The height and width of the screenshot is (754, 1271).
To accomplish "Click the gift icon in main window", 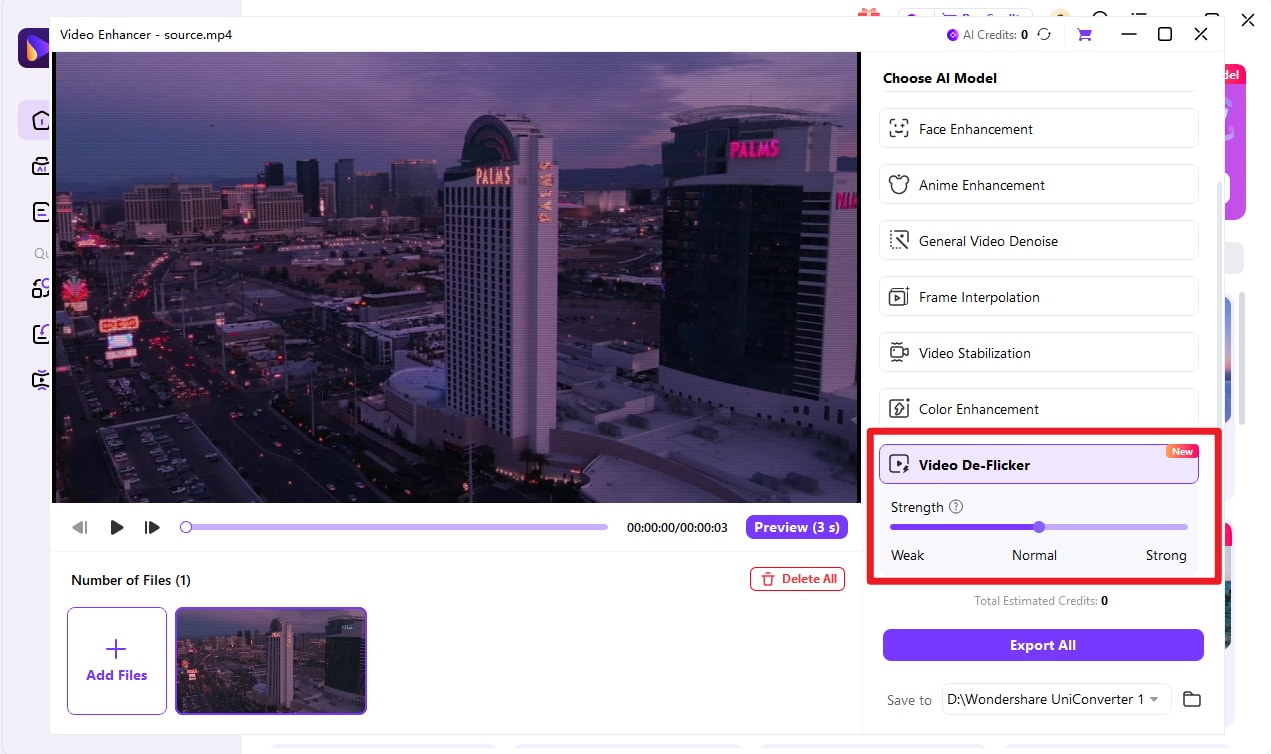I will (868, 14).
